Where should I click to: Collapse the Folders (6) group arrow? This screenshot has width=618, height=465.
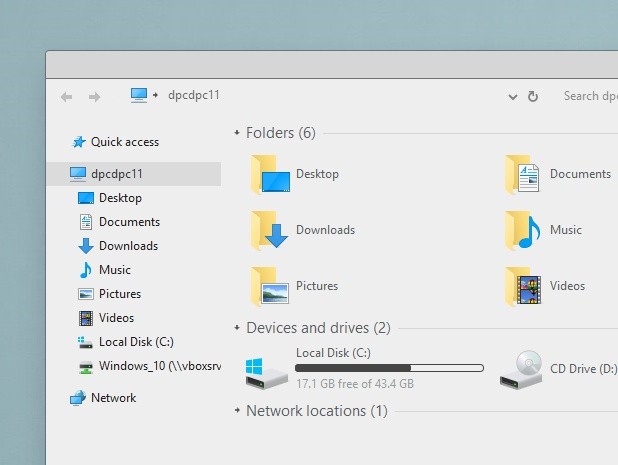pyautogui.click(x=237, y=133)
